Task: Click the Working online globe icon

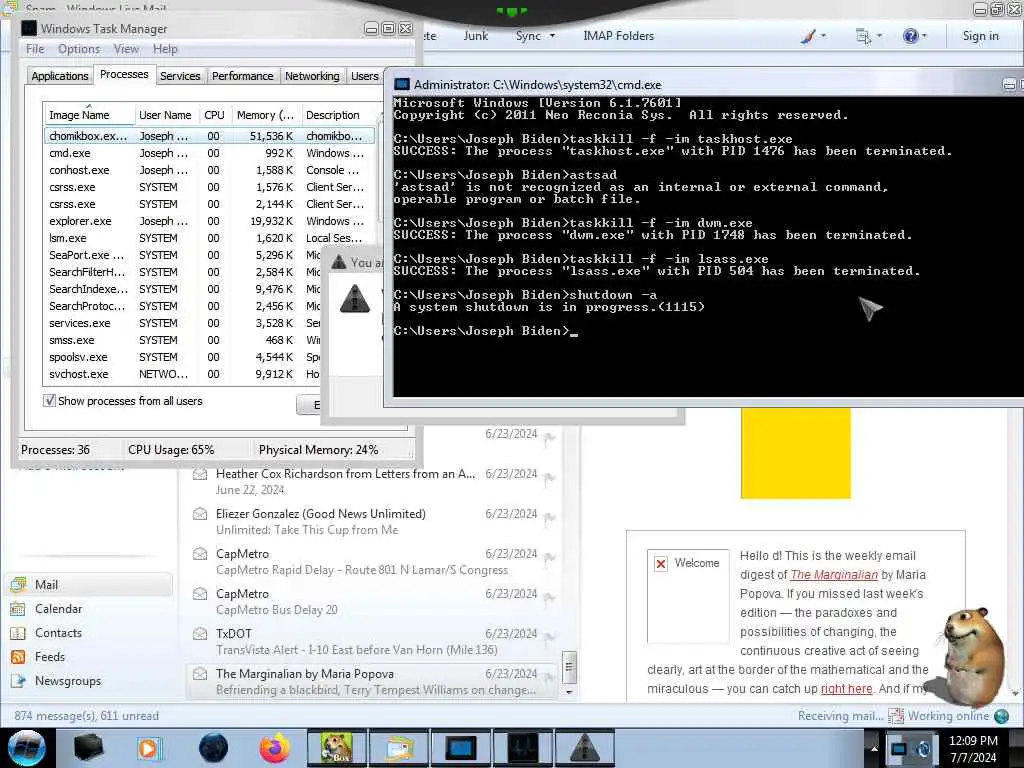Action: [1001, 716]
